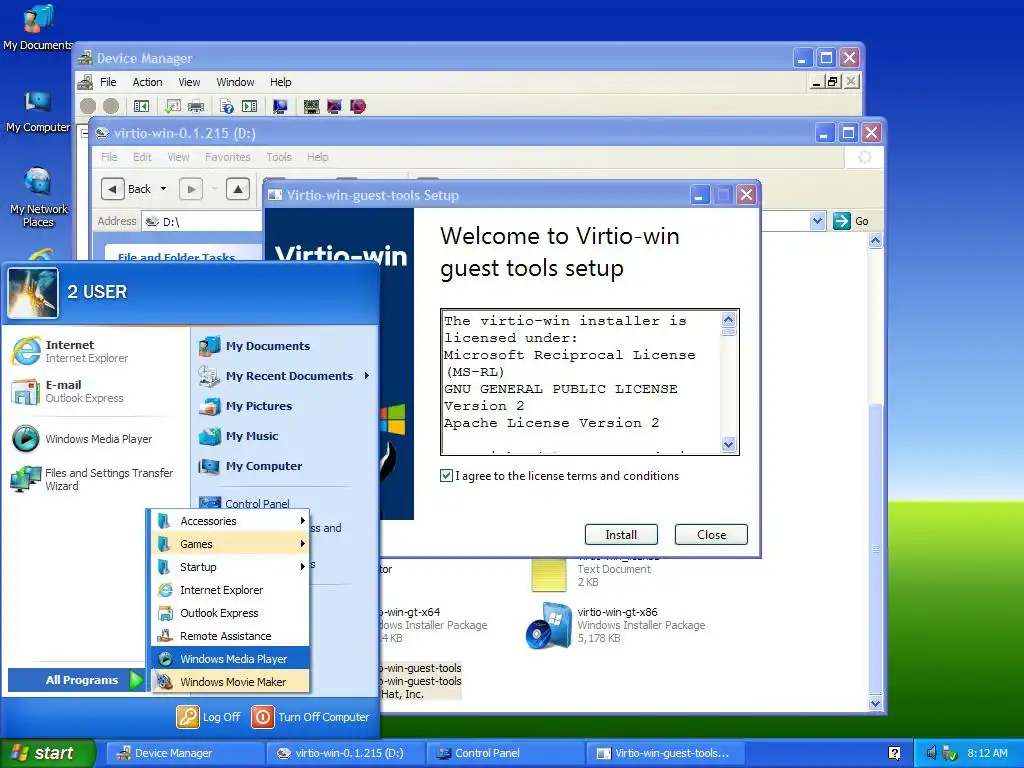1024x768 pixels.
Task: Click the Go button beside address bar
Action: 851,221
